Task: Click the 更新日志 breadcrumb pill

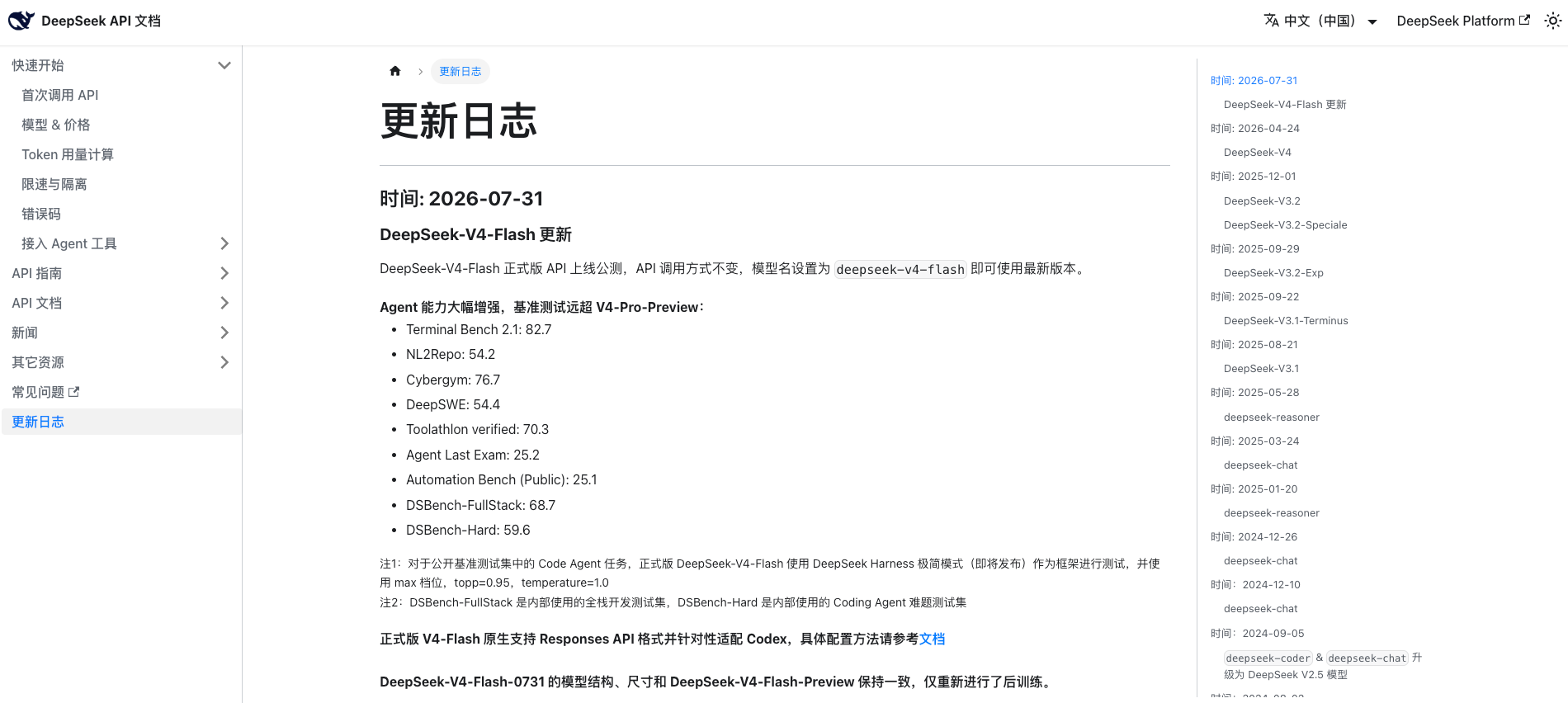Action: click(x=460, y=71)
